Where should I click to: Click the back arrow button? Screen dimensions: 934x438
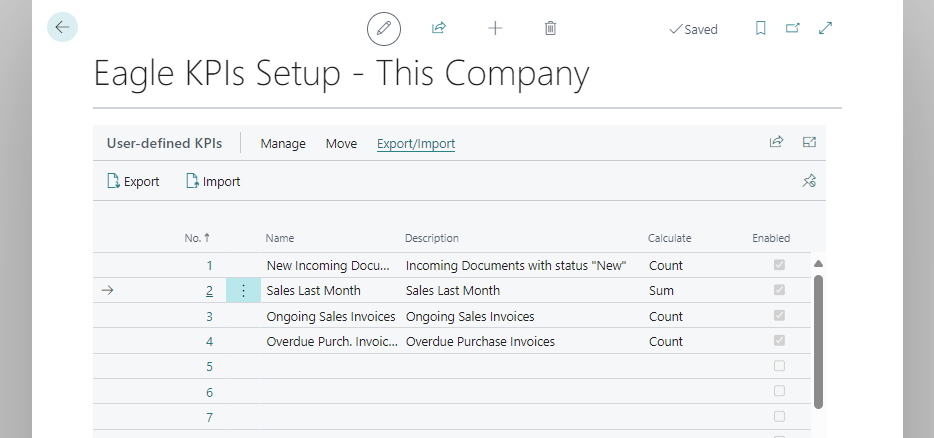[62, 28]
